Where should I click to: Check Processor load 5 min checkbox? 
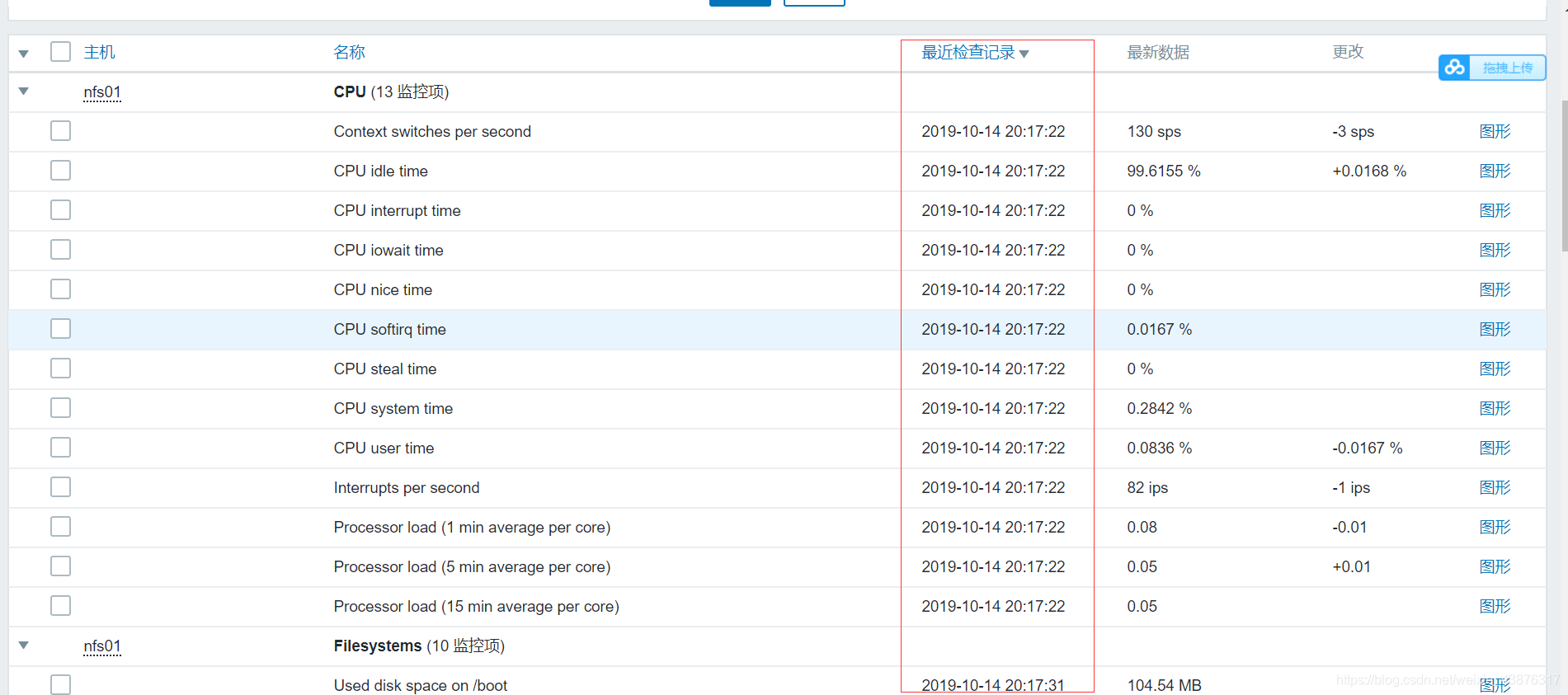pyautogui.click(x=60, y=566)
